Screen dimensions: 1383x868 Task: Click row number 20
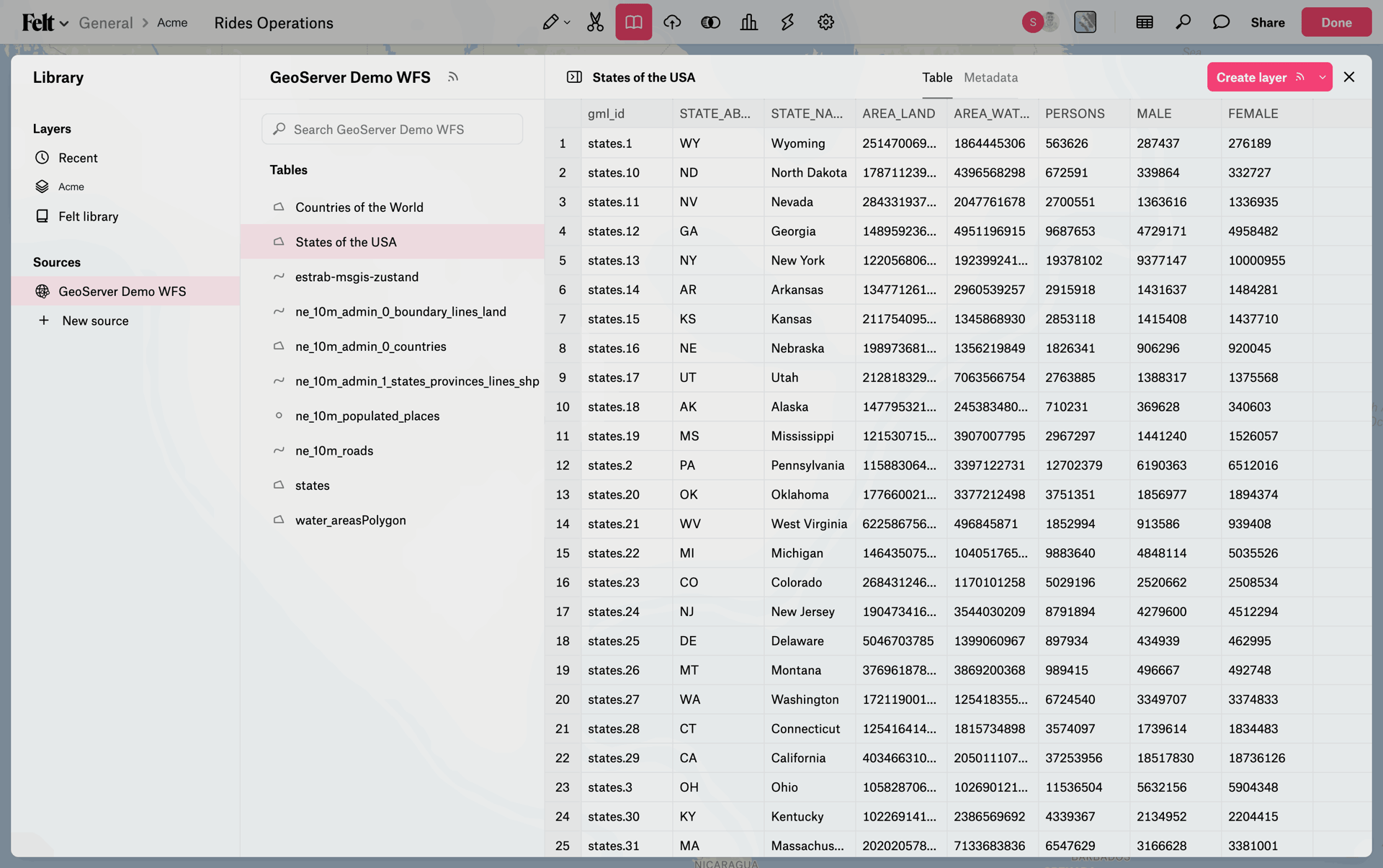click(x=563, y=699)
